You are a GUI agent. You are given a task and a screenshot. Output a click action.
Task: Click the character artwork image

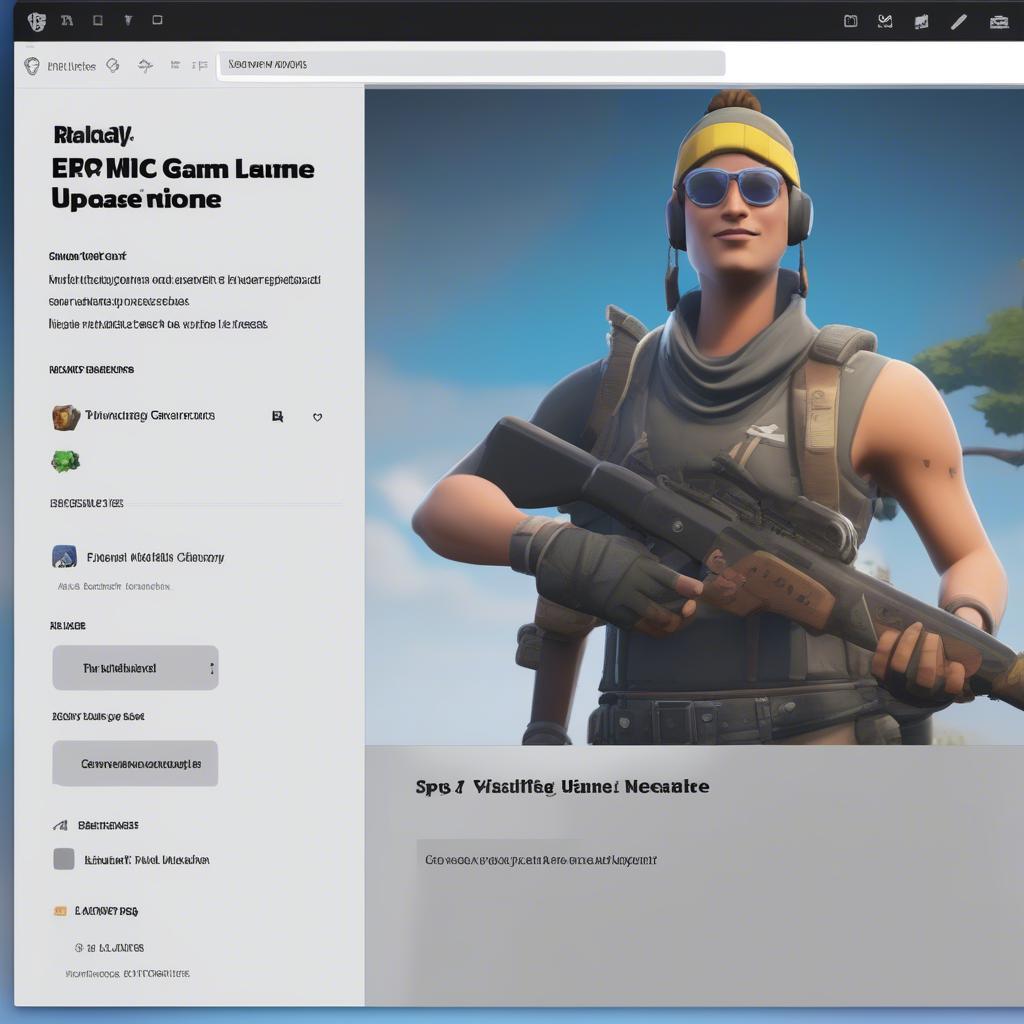pos(694,416)
